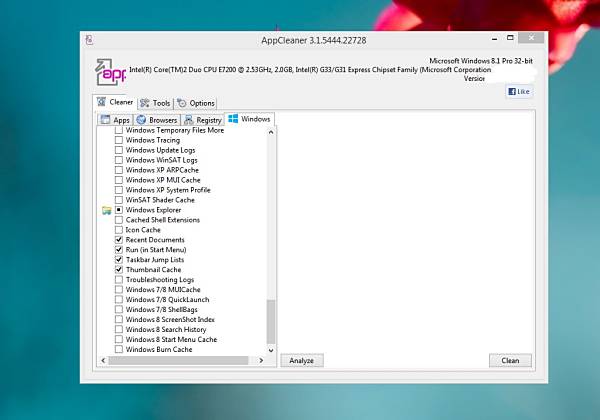Viewport: 600px width, 420px height.
Task: Disable Taskbar Jump Lists checkbox
Action: [x=119, y=260]
